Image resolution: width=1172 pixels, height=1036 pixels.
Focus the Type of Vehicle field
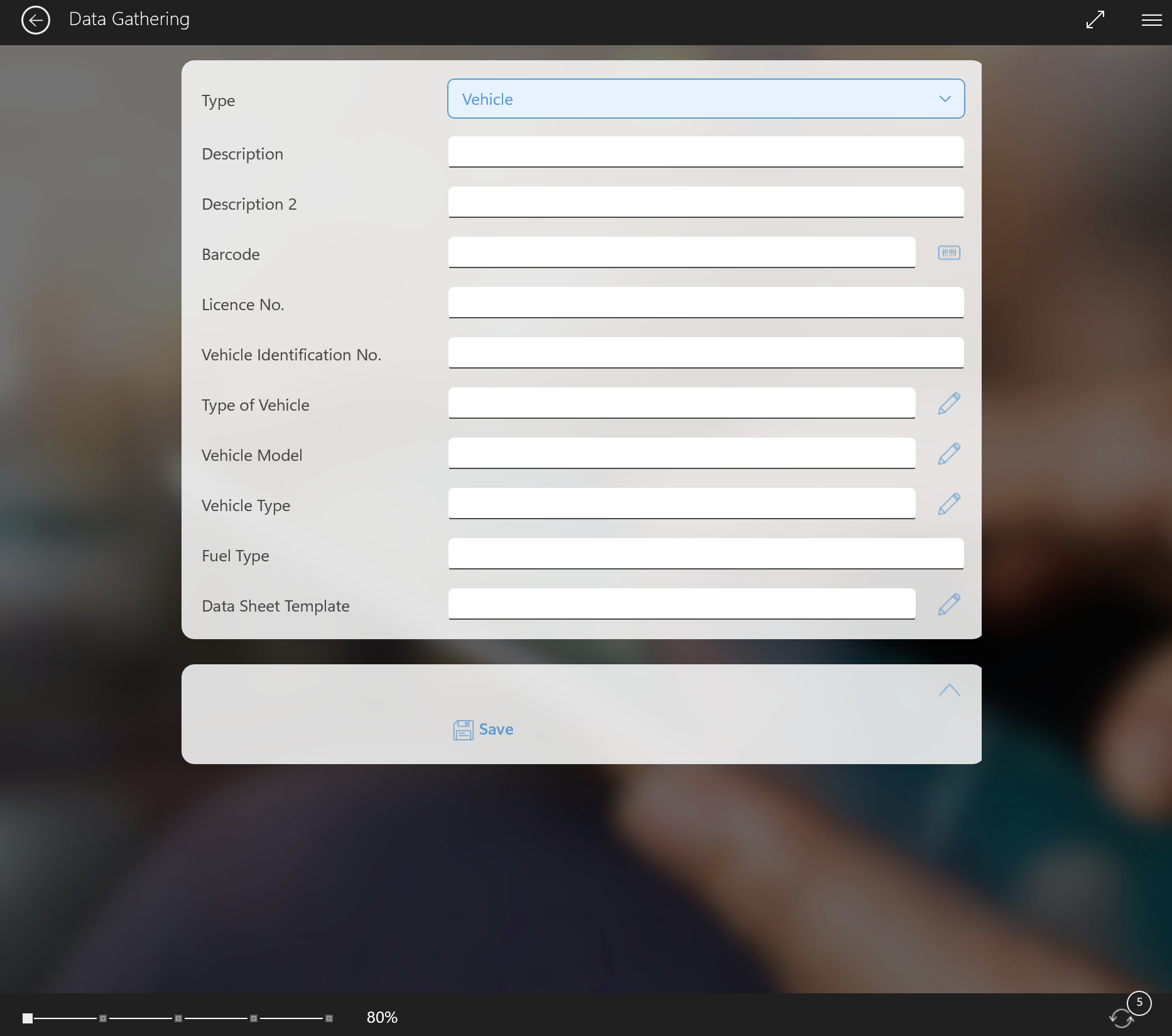point(681,403)
